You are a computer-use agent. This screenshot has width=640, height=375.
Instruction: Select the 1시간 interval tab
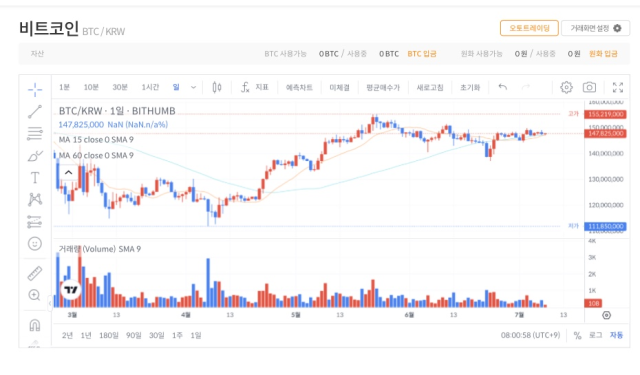click(150, 87)
